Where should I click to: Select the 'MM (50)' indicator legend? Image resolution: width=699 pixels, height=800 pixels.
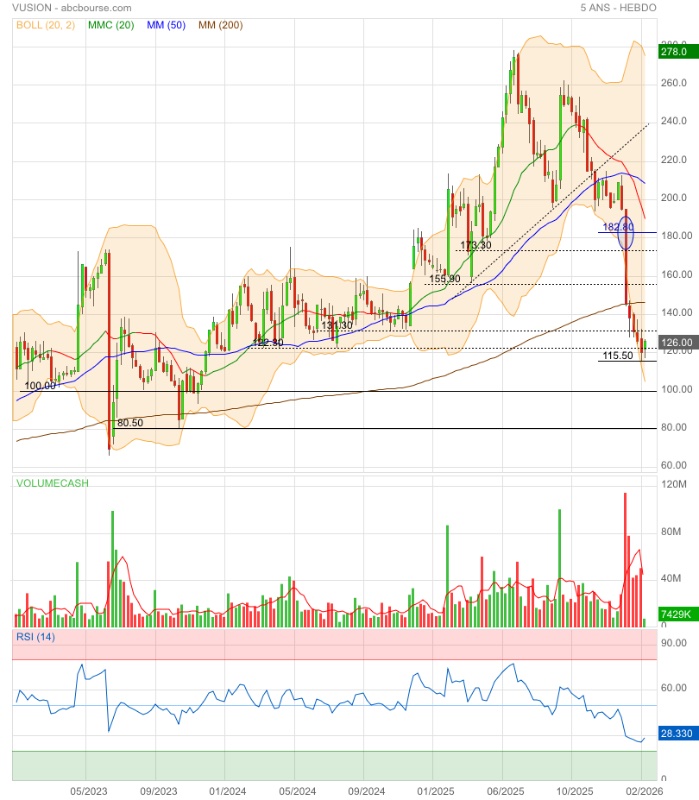pos(166,25)
